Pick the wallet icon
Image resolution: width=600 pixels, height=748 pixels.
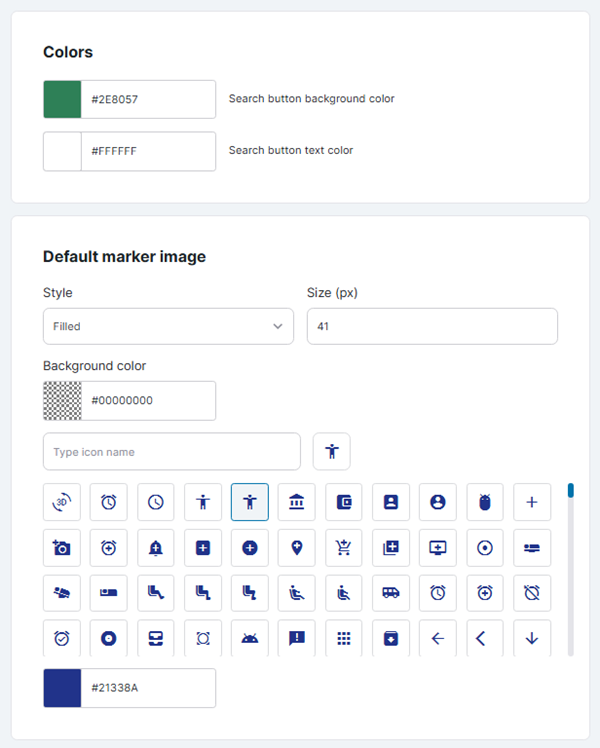344,502
